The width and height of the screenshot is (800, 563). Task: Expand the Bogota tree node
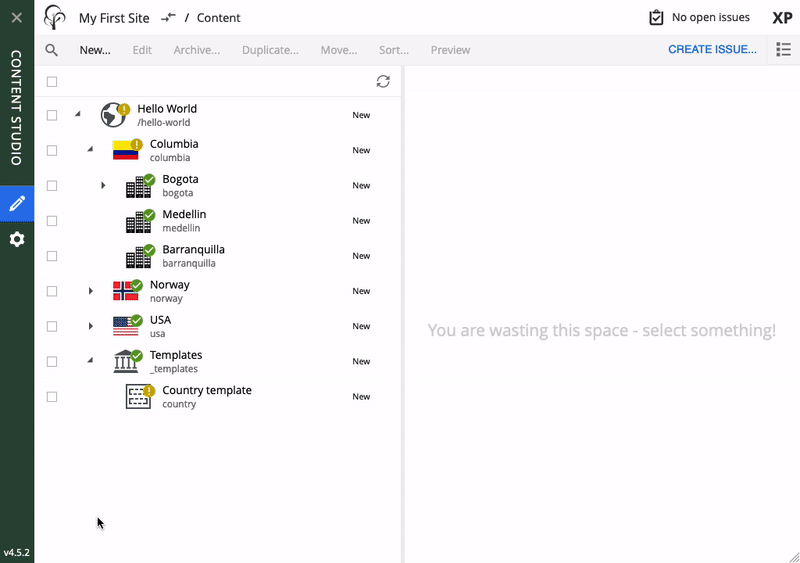point(103,185)
